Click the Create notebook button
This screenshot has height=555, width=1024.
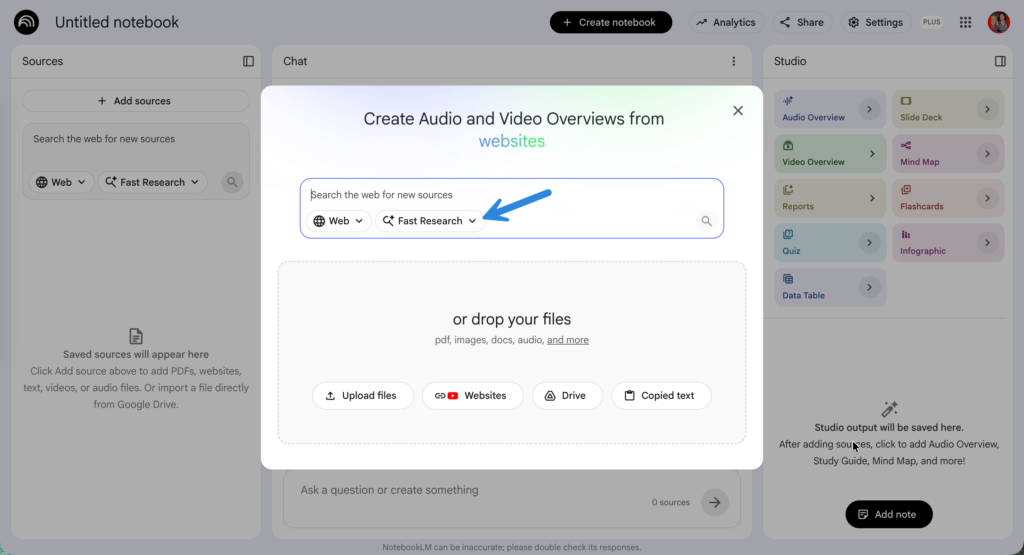611,22
